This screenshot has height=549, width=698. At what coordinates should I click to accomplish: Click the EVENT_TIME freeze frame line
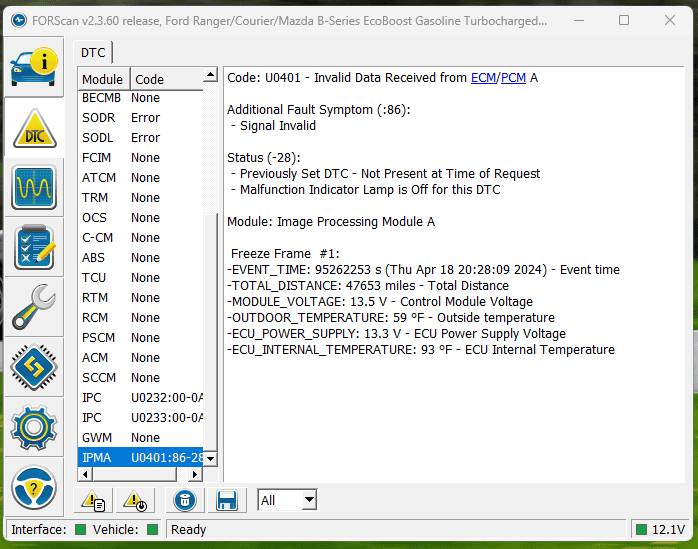(x=423, y=270)
